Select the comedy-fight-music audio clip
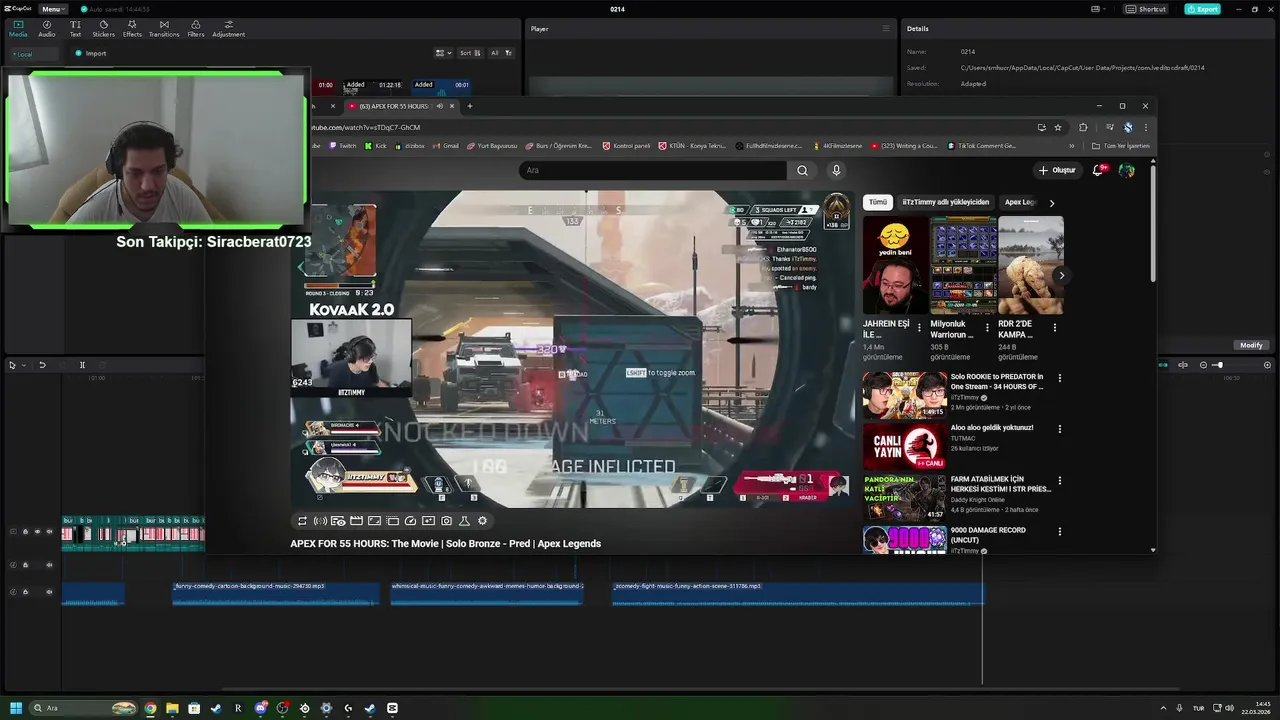The width and height of the screenshot is (1280, 720). click(x=798, y=594)
